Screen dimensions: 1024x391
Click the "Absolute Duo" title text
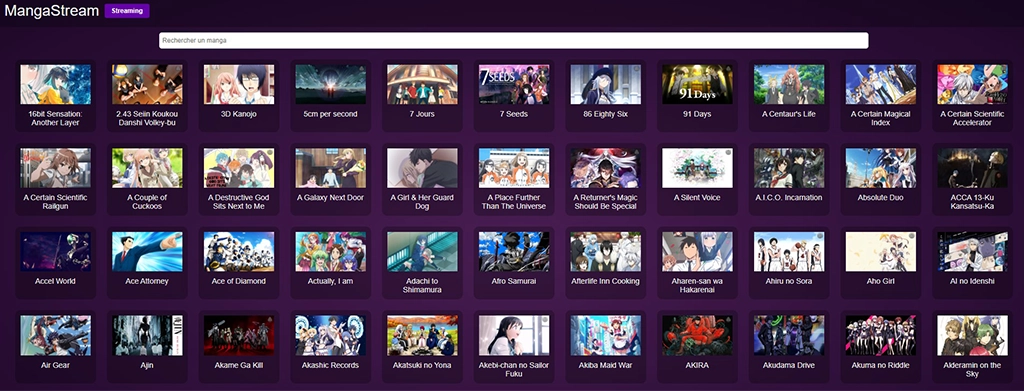click(880, 198)
